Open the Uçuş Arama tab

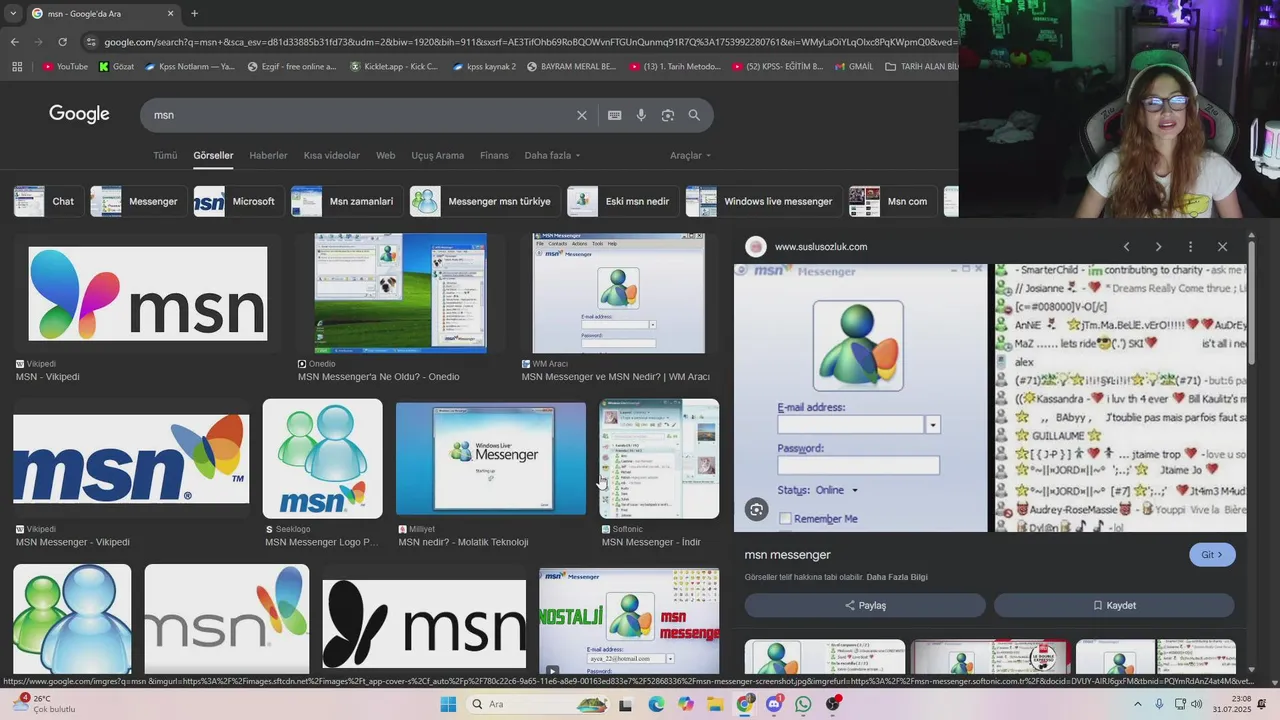[438, 156]
